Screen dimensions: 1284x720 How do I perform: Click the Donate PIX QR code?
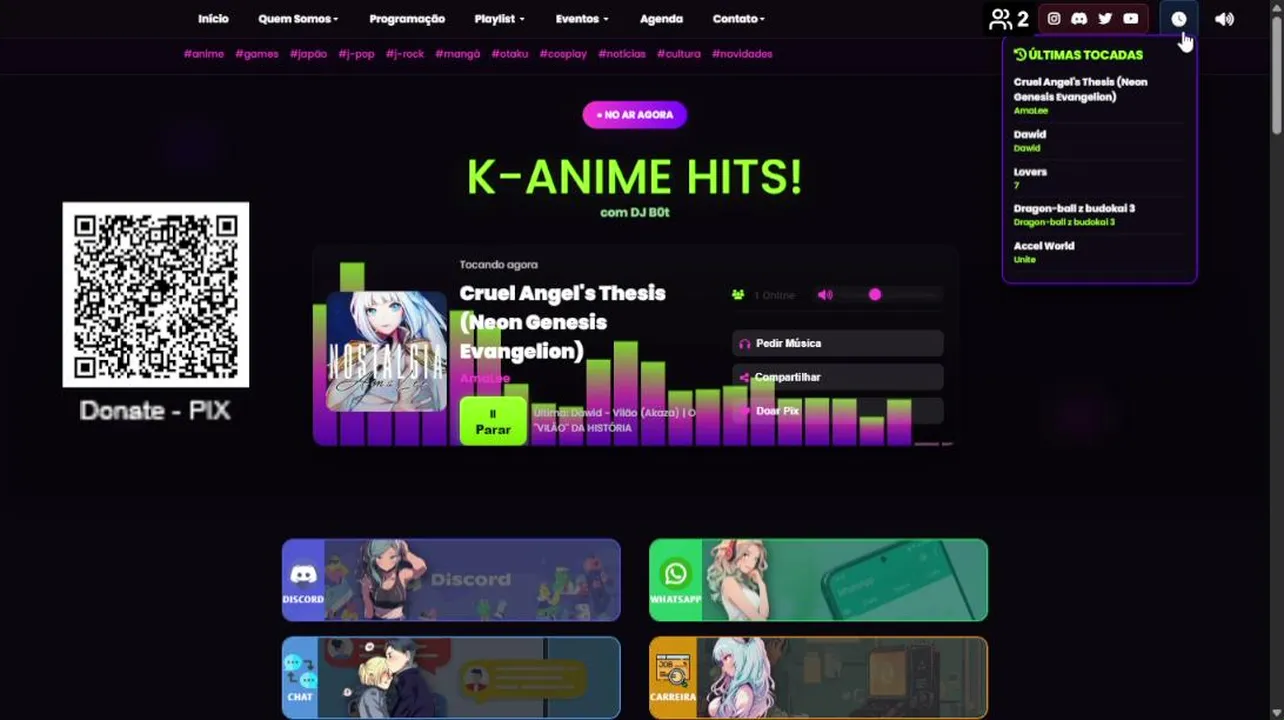(x=156, y=294)
